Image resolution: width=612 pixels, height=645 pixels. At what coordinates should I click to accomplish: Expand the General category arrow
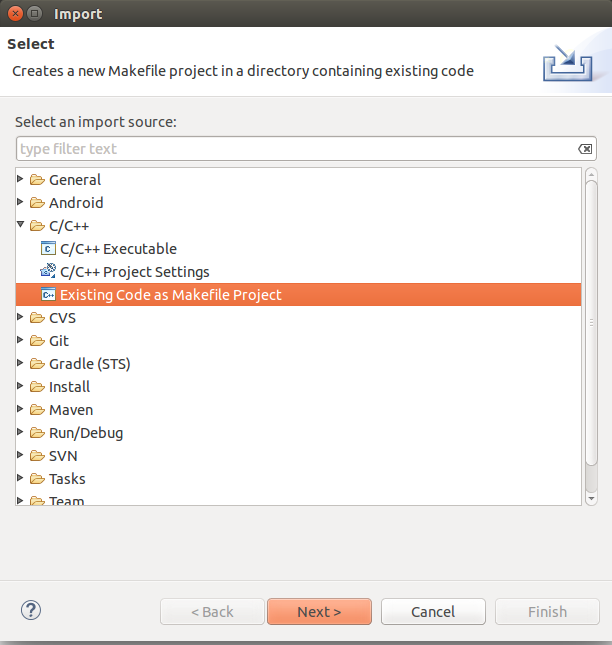pos(20,179)
